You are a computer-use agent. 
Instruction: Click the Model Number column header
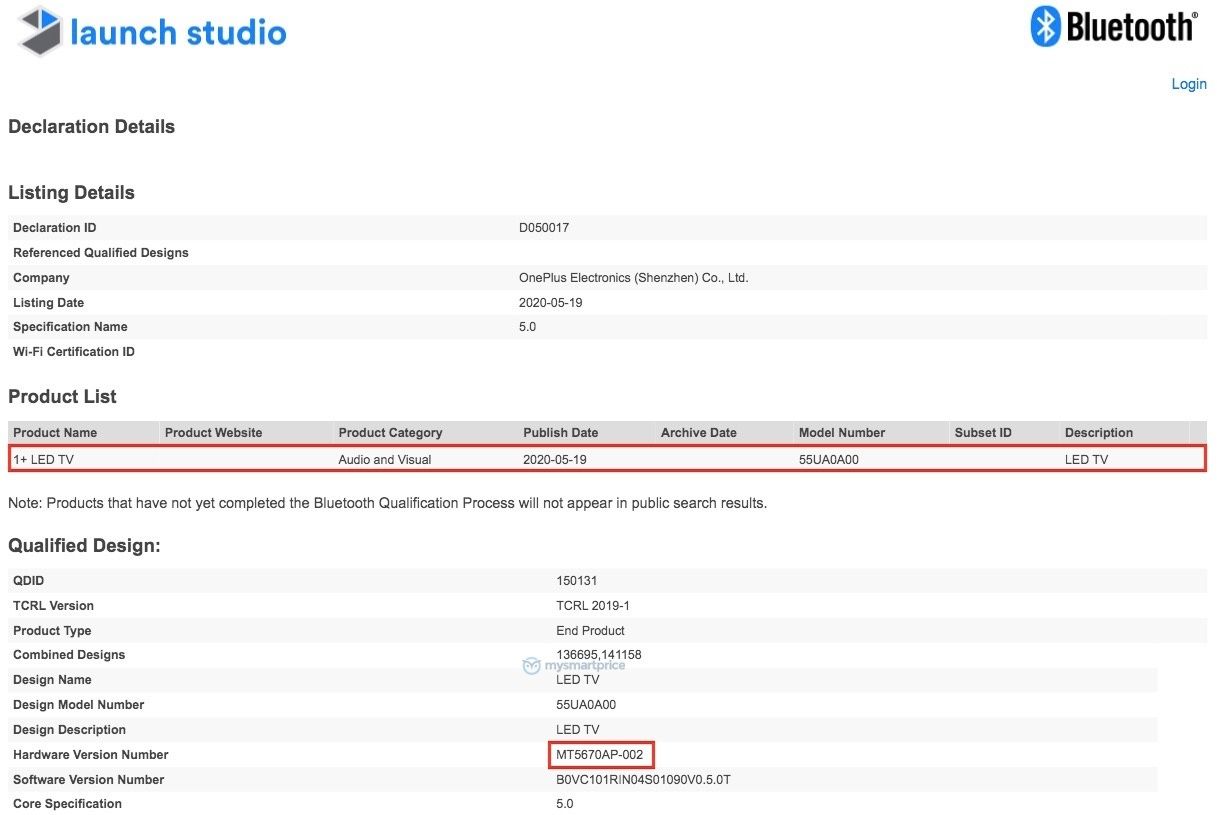(841, 433)
